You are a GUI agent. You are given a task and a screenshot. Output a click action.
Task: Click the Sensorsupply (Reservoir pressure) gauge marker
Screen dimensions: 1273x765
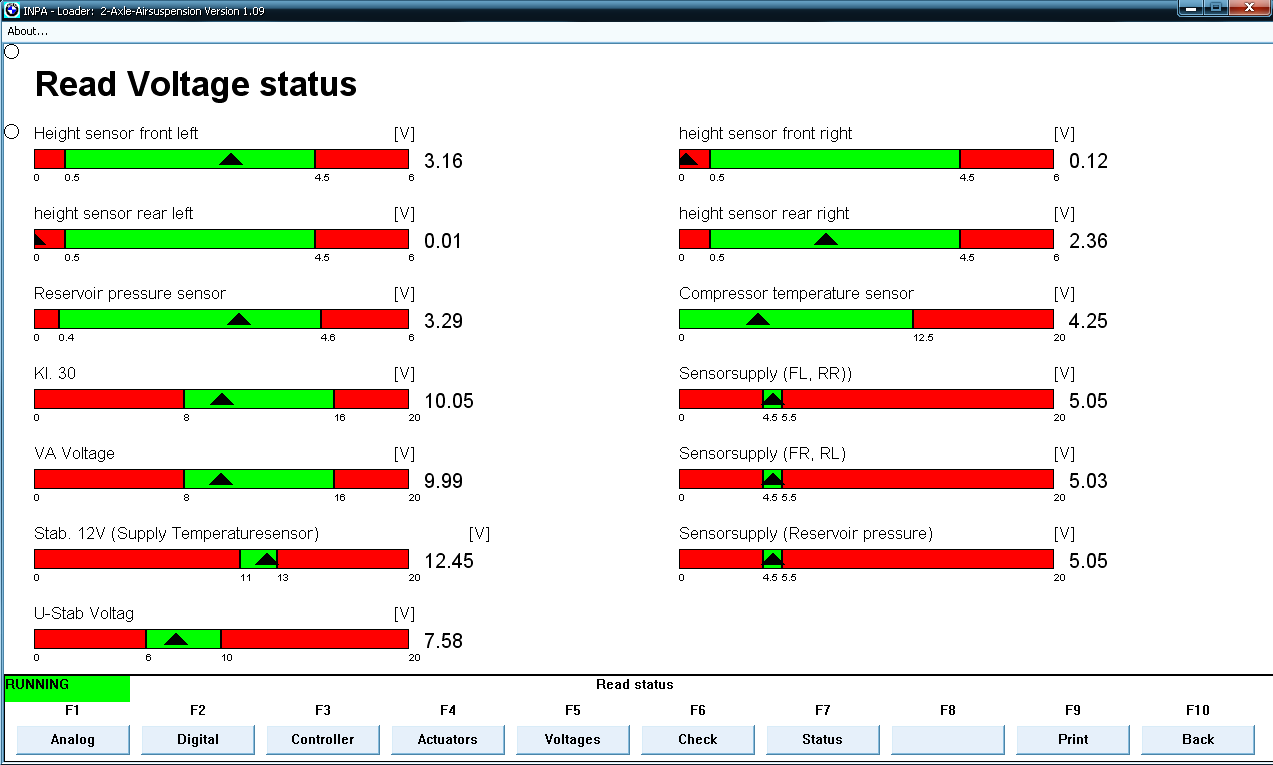point(773,559)
